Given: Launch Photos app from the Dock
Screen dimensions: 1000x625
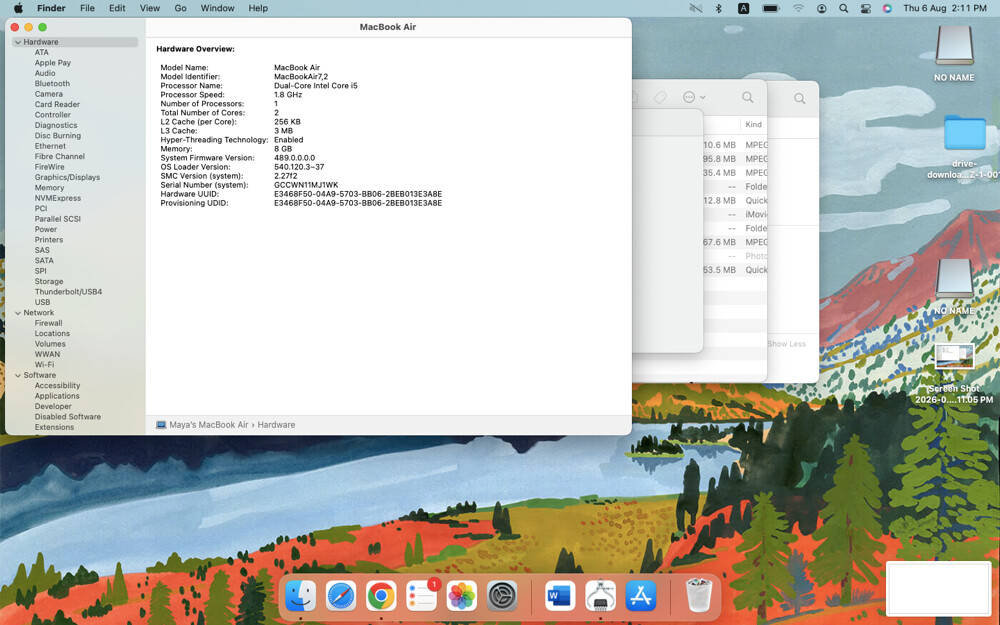Looking at the screenshot, I should (462, 596).
